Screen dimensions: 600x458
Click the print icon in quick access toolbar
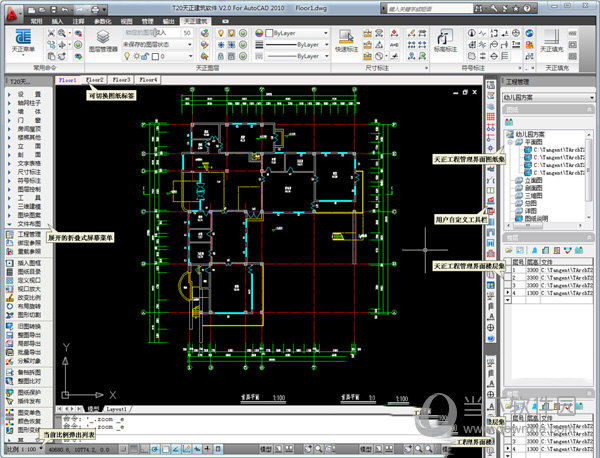click(95, 10)
